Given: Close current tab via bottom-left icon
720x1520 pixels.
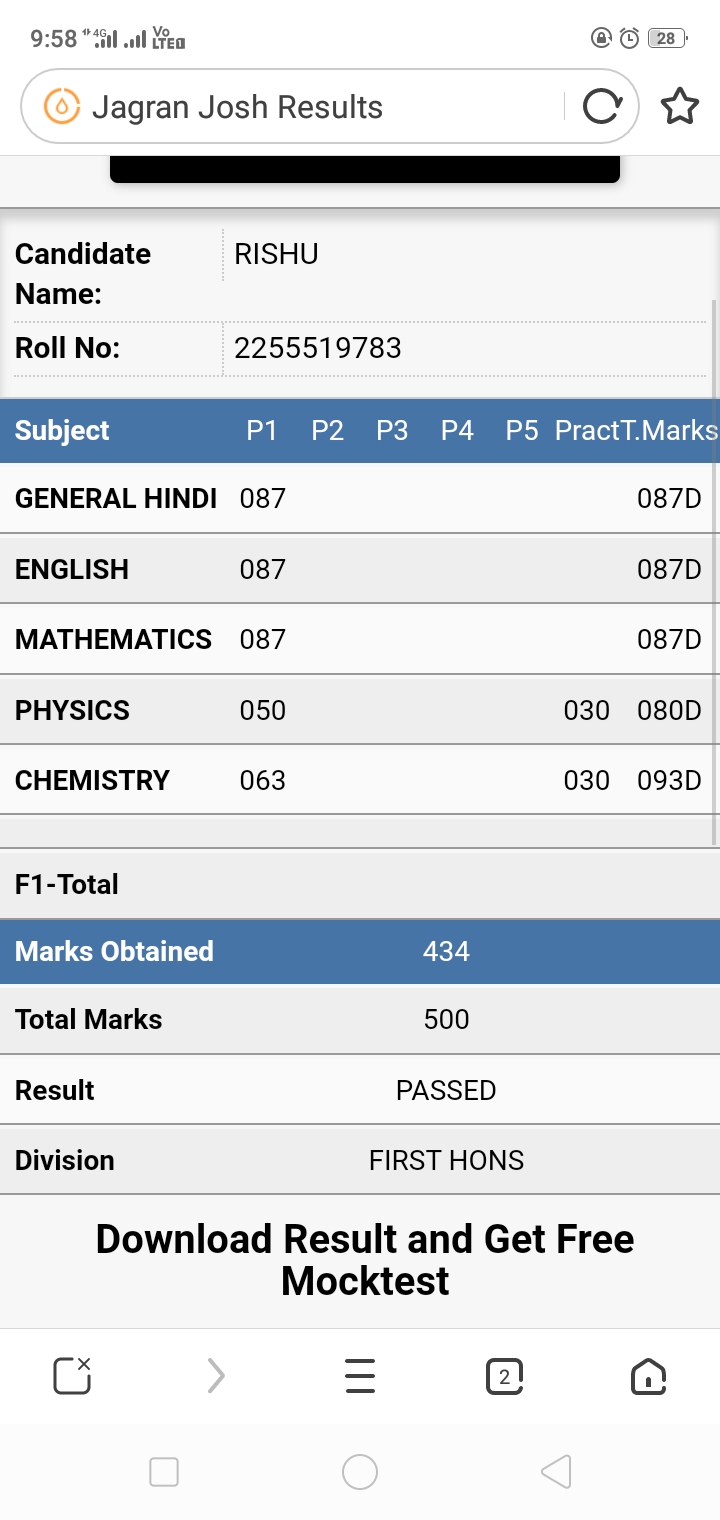Looking at the screenshot, I should pos(72,1376).
